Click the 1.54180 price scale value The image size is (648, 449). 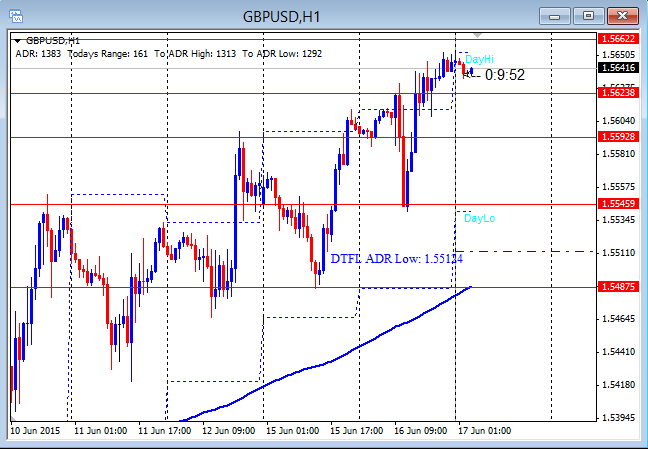click(619, 385)
